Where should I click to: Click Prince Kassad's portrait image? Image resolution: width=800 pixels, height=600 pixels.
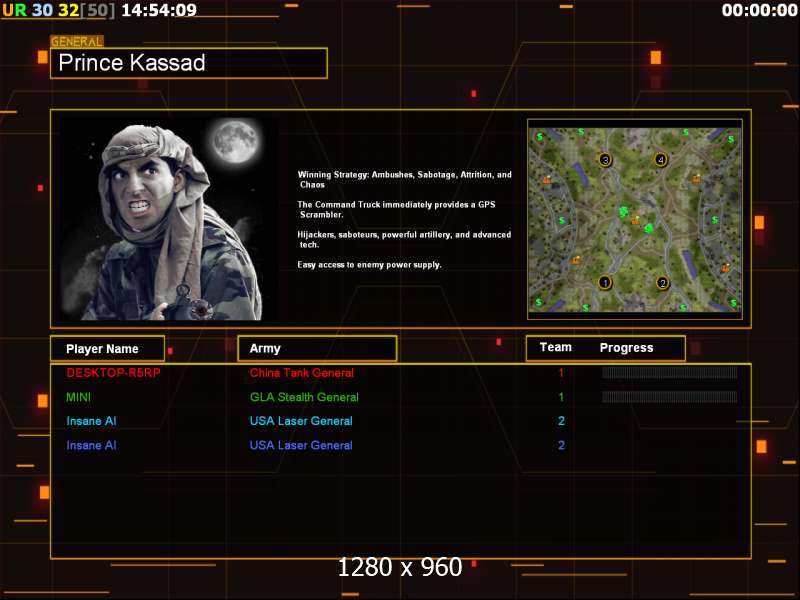coord(169,219)
